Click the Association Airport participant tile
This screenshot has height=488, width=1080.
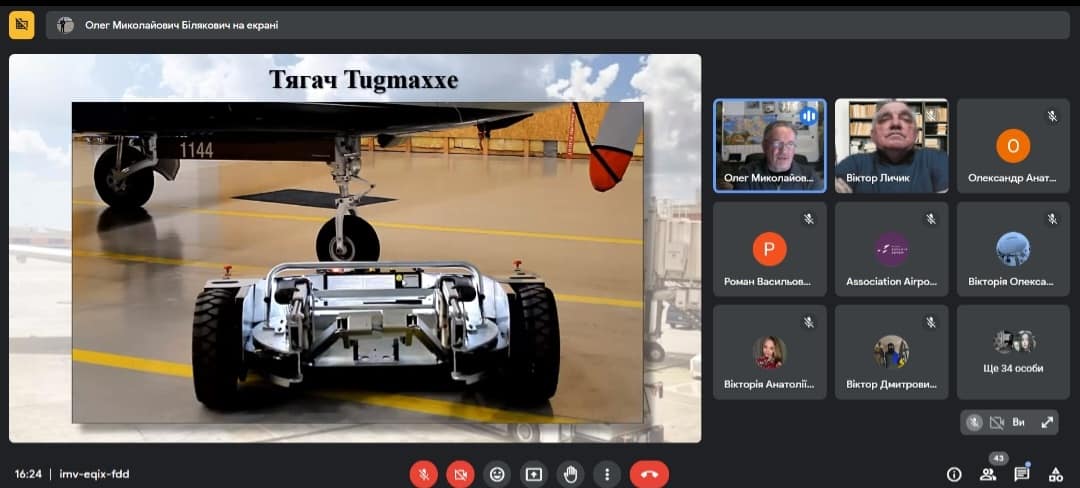pos(891,249)
